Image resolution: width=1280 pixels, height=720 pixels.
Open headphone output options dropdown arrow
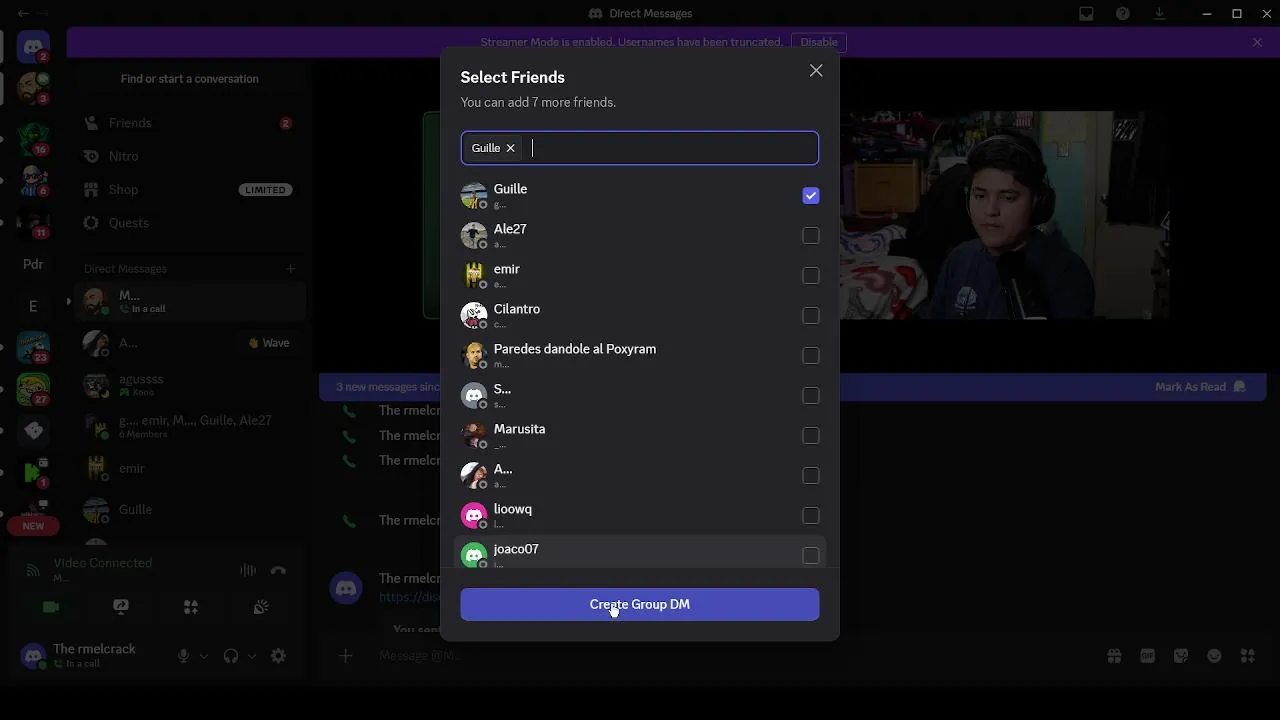(251, 656)
